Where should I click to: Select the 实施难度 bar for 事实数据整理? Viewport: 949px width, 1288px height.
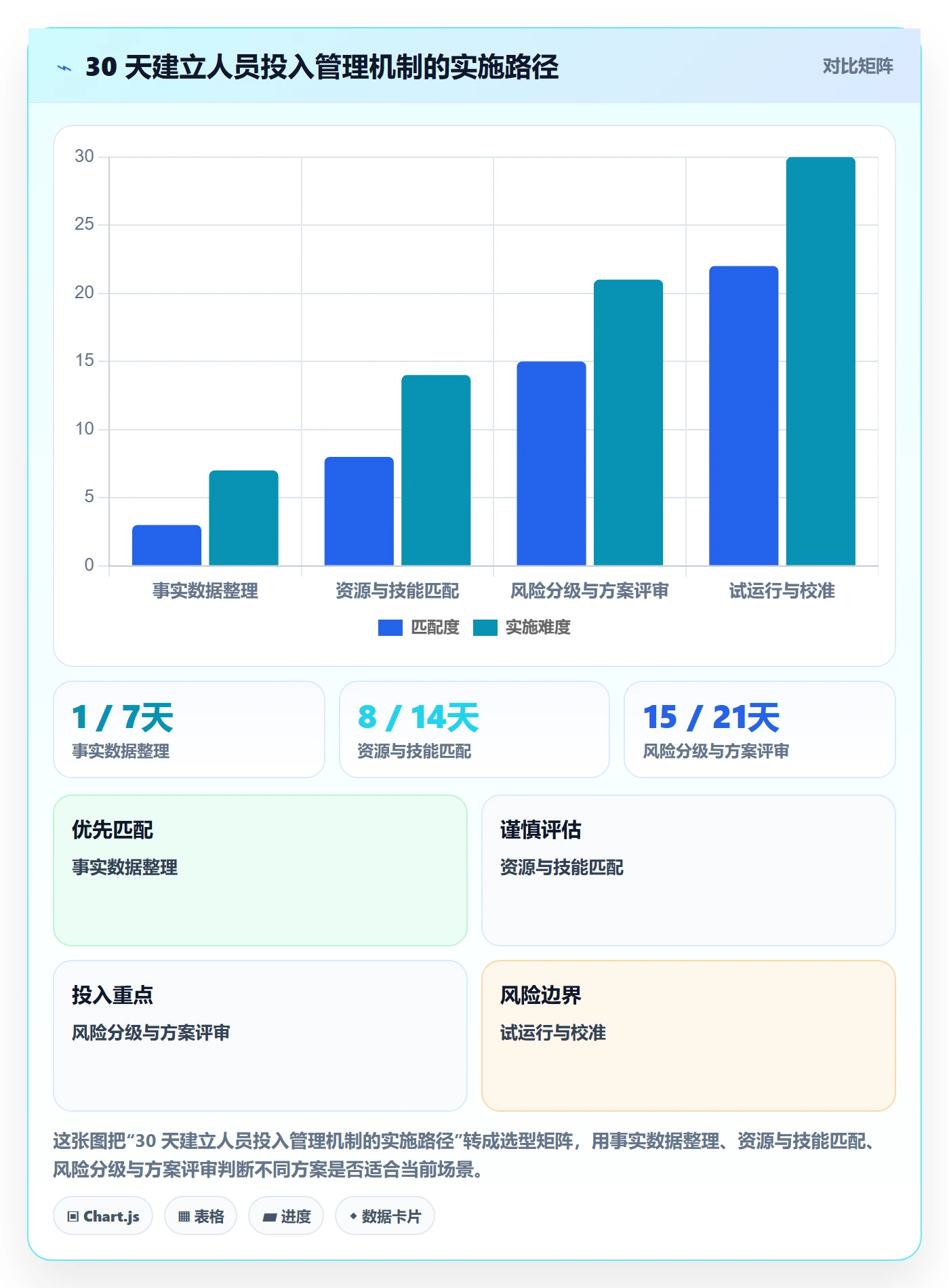243,518
